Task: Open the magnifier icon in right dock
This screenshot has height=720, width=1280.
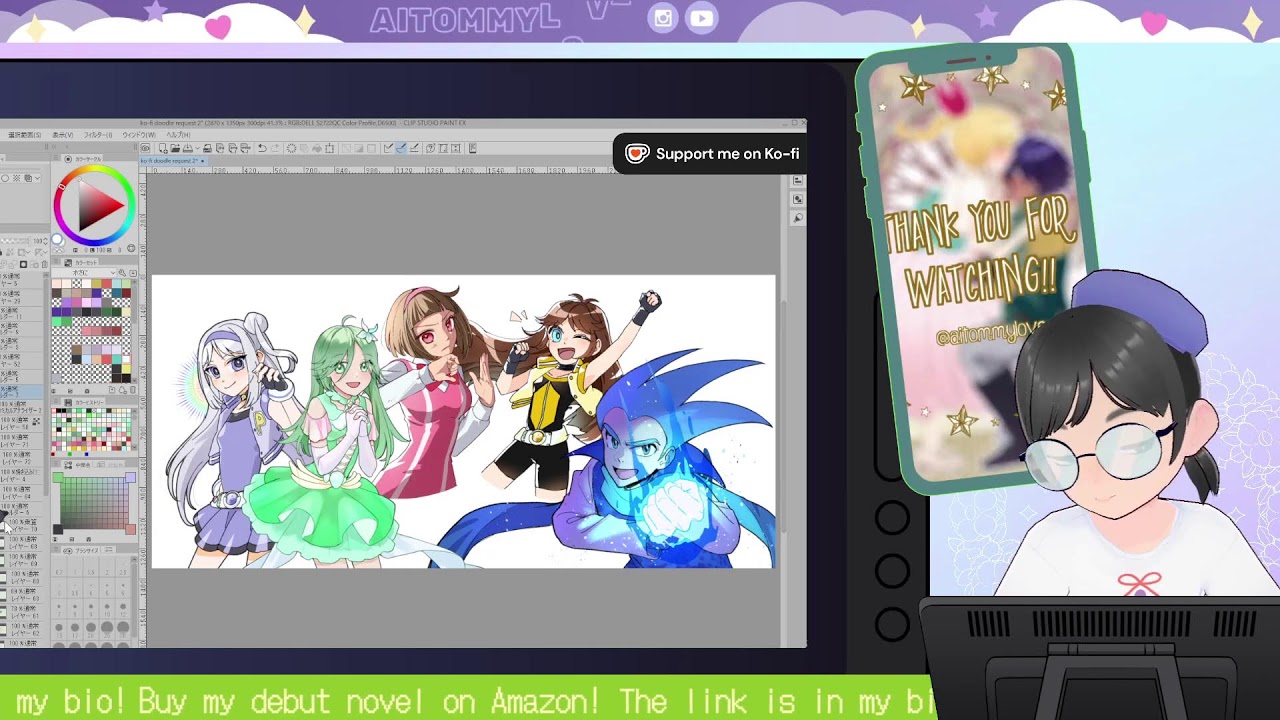Action: [x=798, y=217]
